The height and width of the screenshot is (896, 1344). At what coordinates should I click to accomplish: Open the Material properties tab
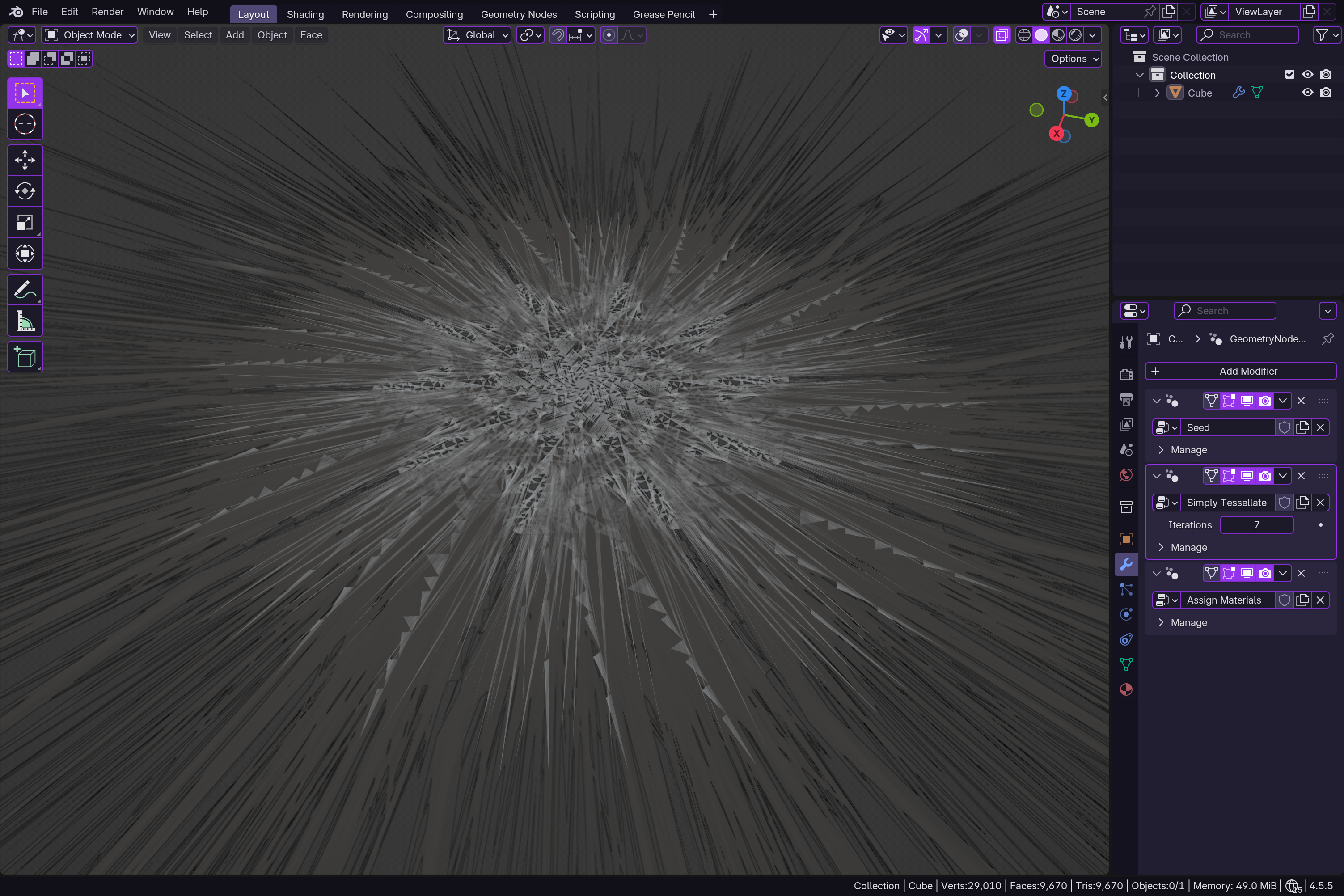click(x=1126, y=690)
